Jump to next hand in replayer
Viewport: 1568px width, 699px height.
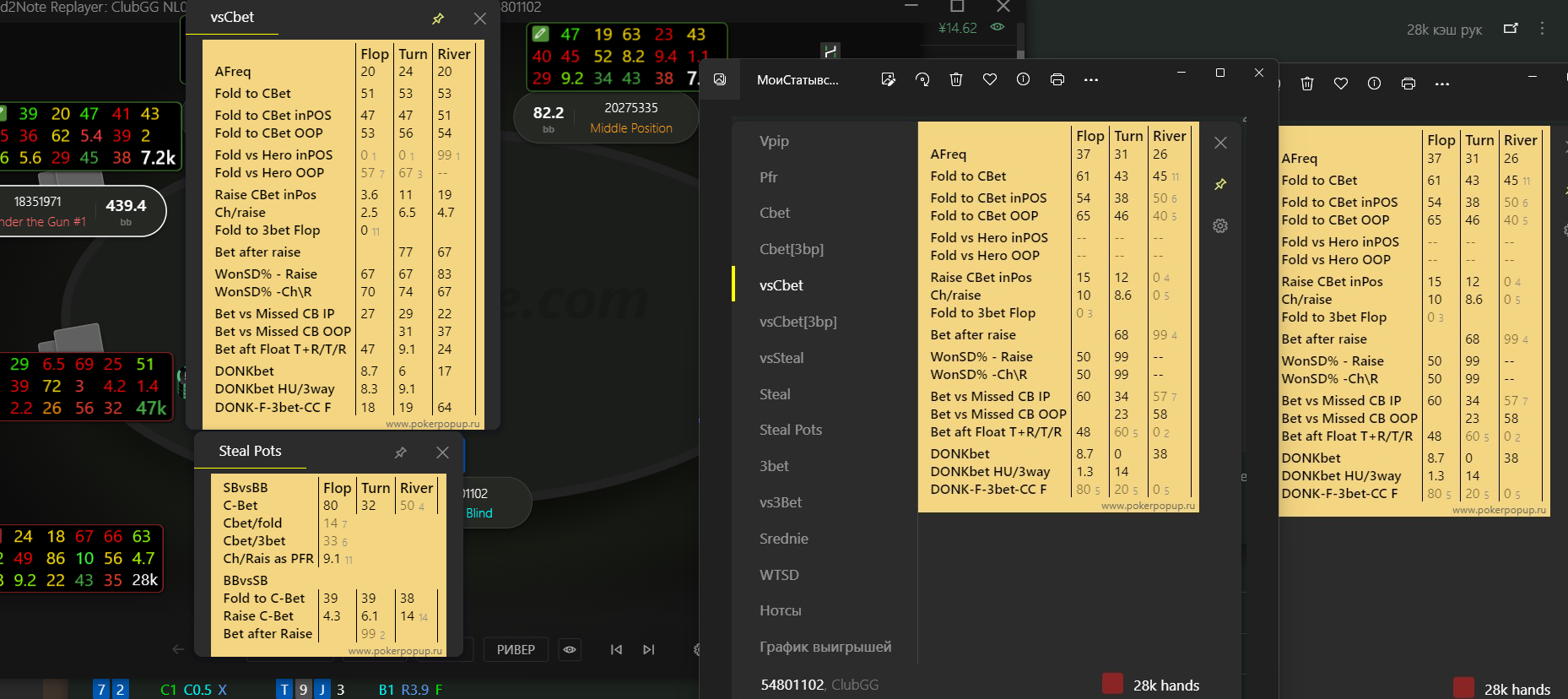click(x=648, y=649)
